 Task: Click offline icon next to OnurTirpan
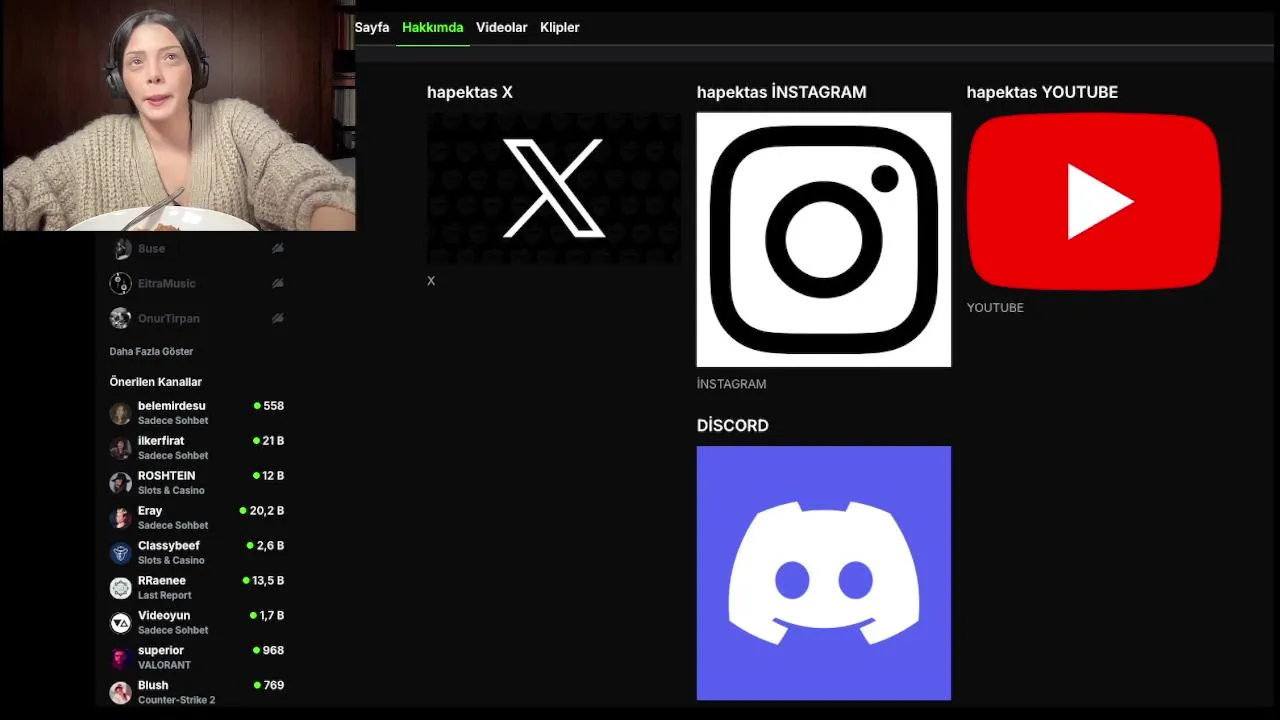tap(278, 318)
